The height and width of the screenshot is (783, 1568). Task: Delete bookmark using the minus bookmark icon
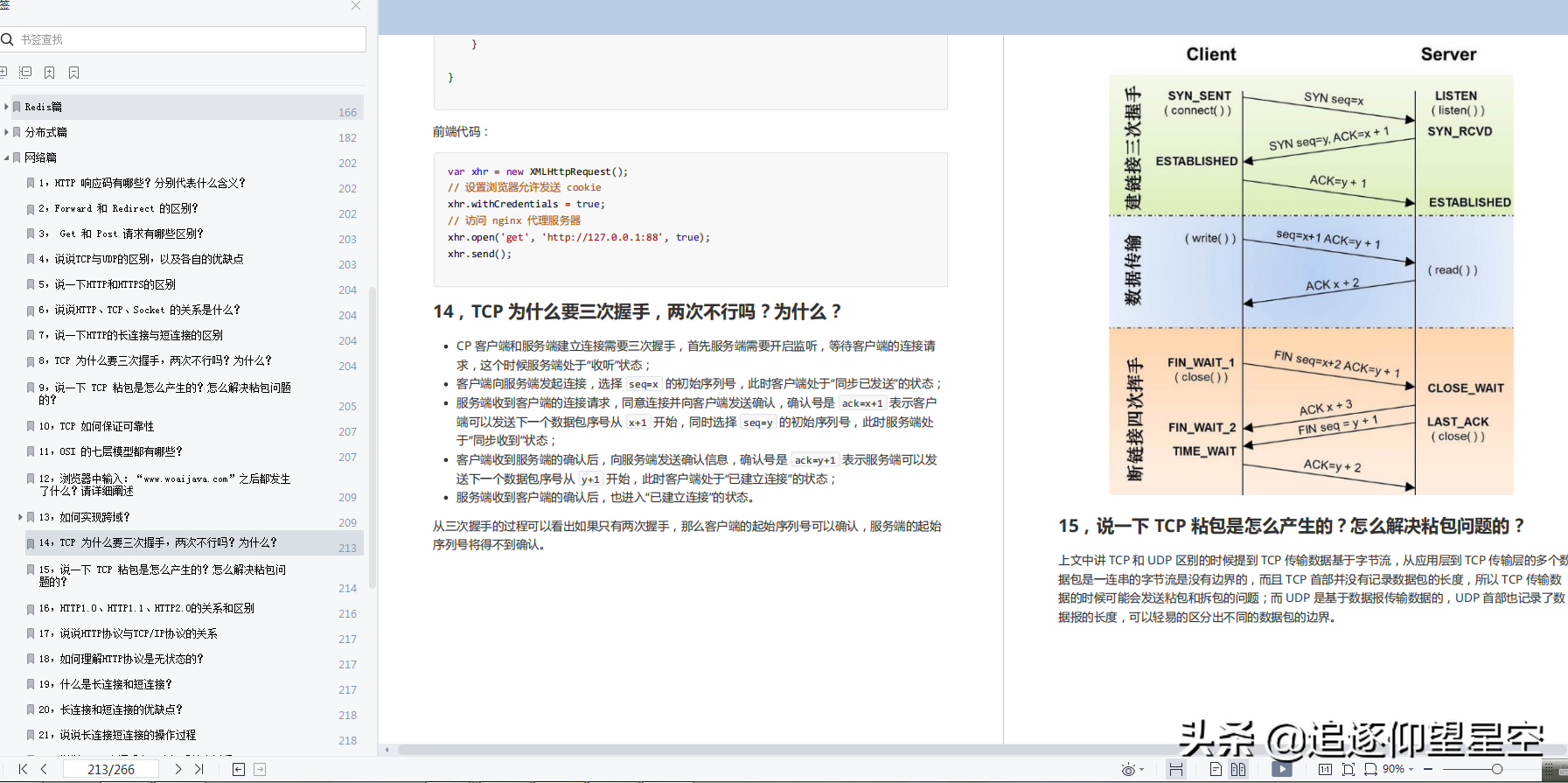(74, 73)
